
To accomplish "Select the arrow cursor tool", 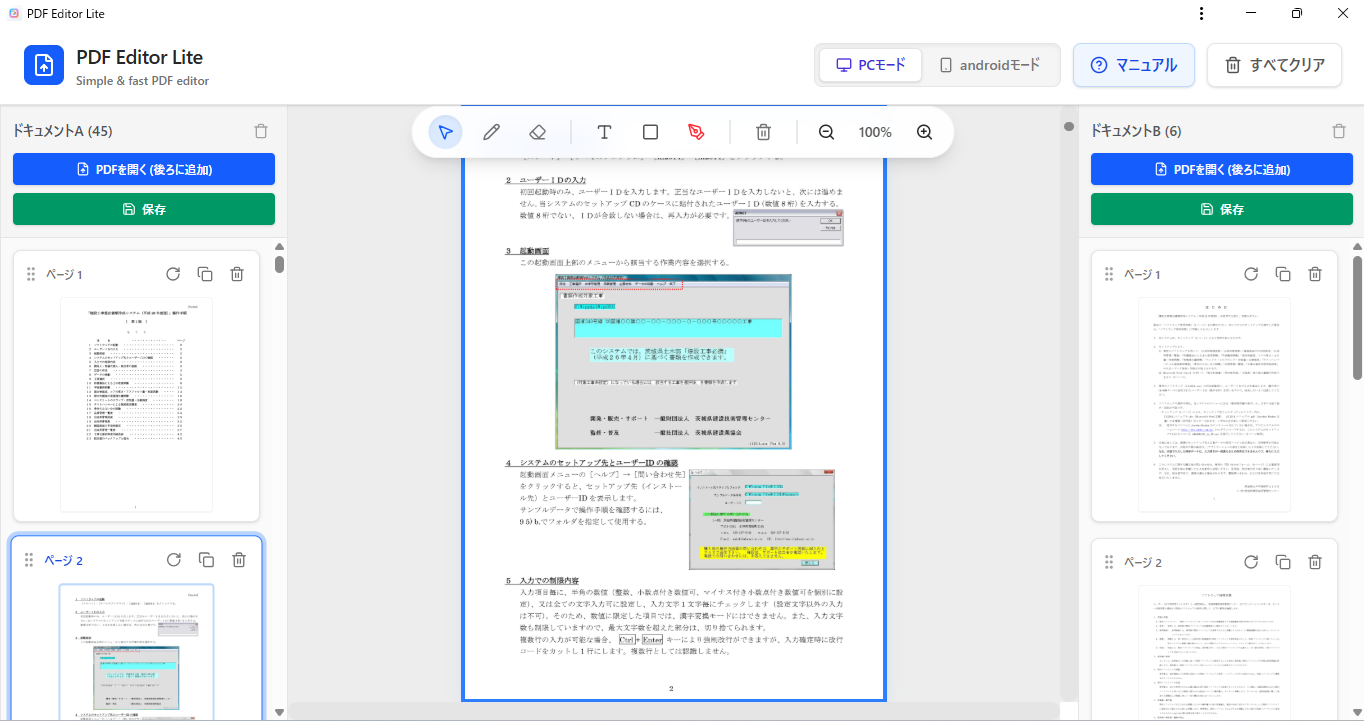I will [445, 132].
